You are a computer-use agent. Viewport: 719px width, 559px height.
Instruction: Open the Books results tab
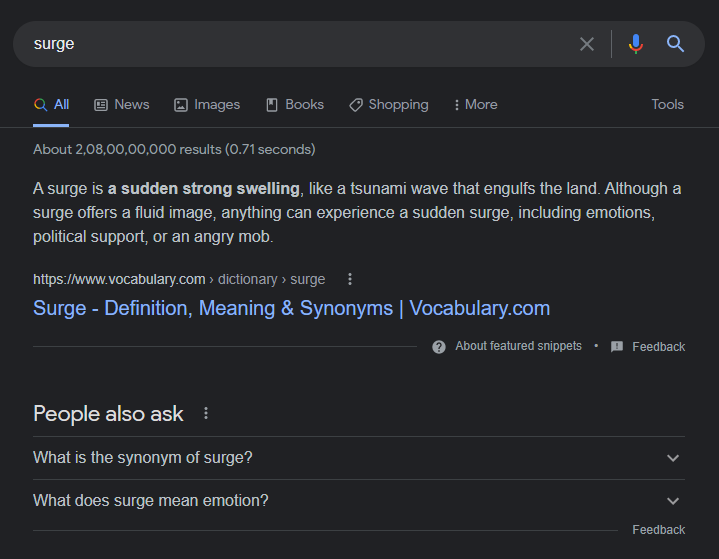click(x=295, y=105)
